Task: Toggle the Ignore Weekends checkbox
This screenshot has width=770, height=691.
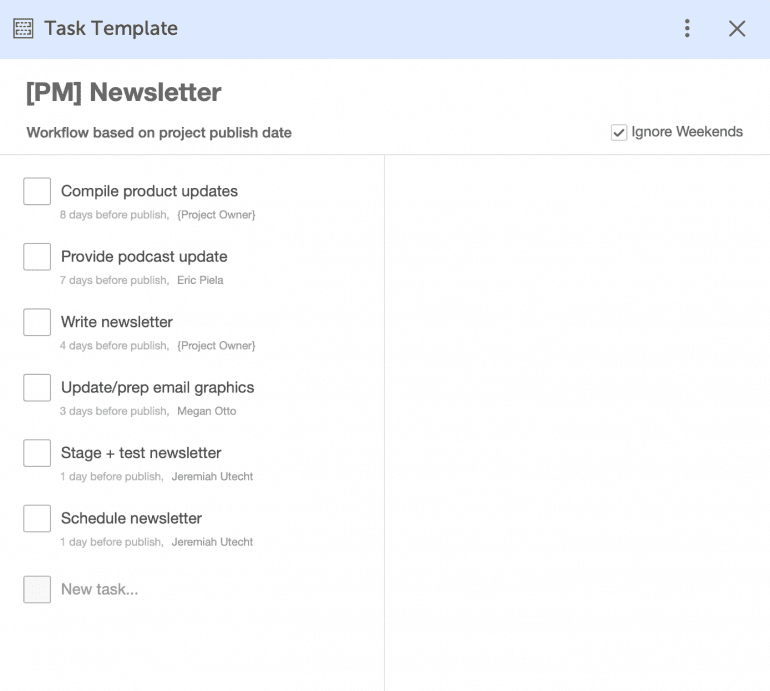Action: [619, 132]
